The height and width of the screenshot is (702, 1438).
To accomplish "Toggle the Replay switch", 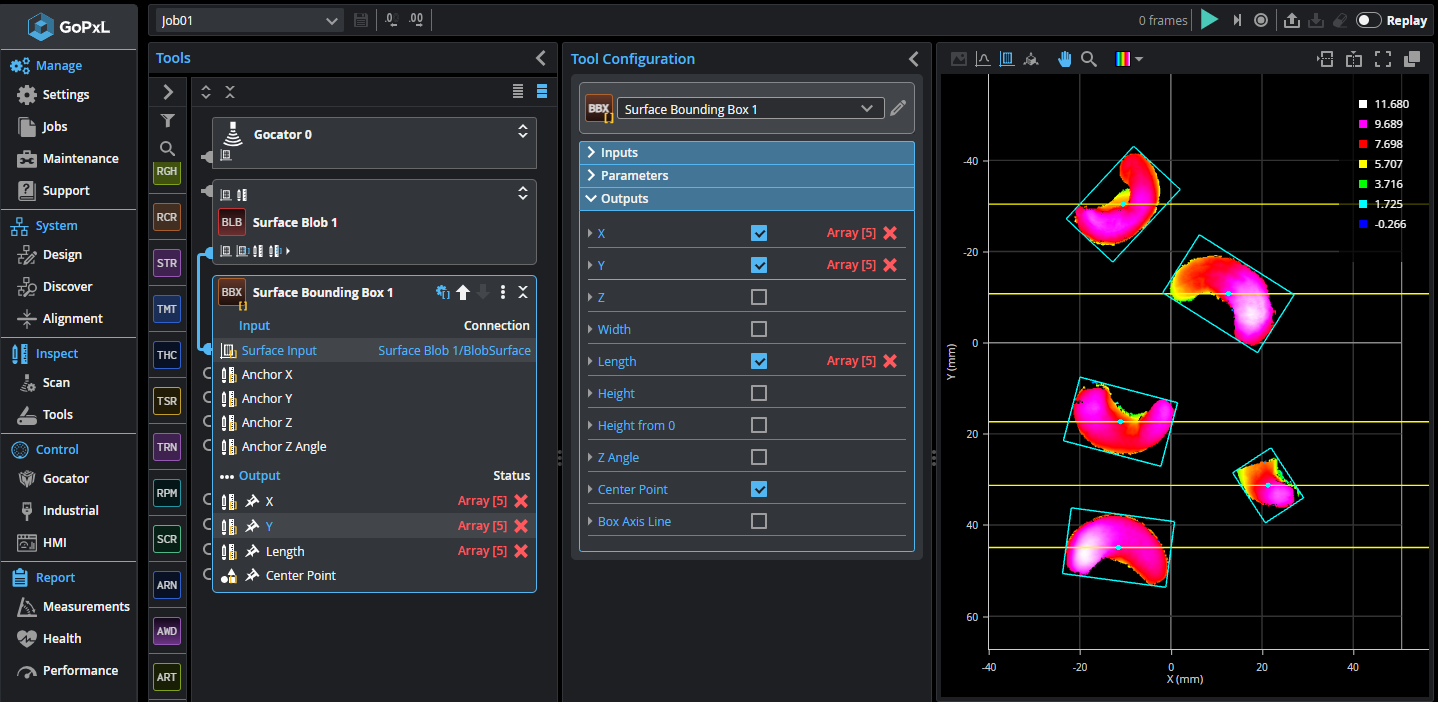I will [x=1368, y=20].
